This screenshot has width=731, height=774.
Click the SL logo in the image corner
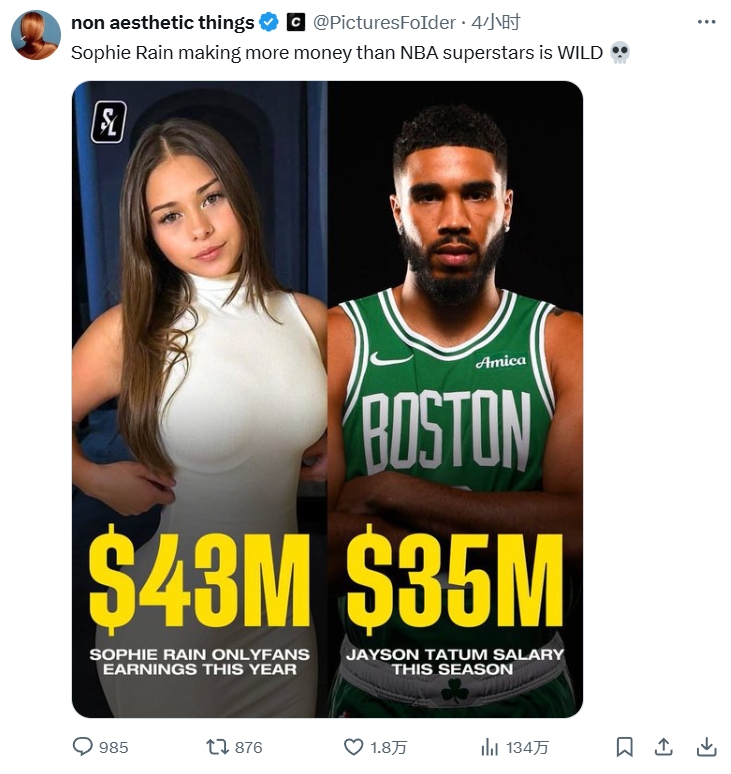pos(108,122)
